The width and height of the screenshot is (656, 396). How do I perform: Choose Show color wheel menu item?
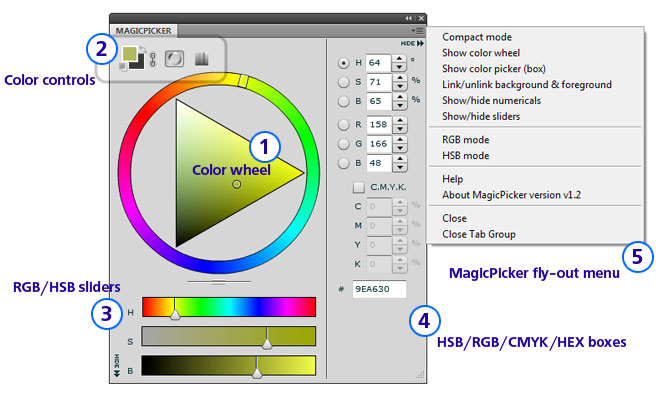coord(481,53)
